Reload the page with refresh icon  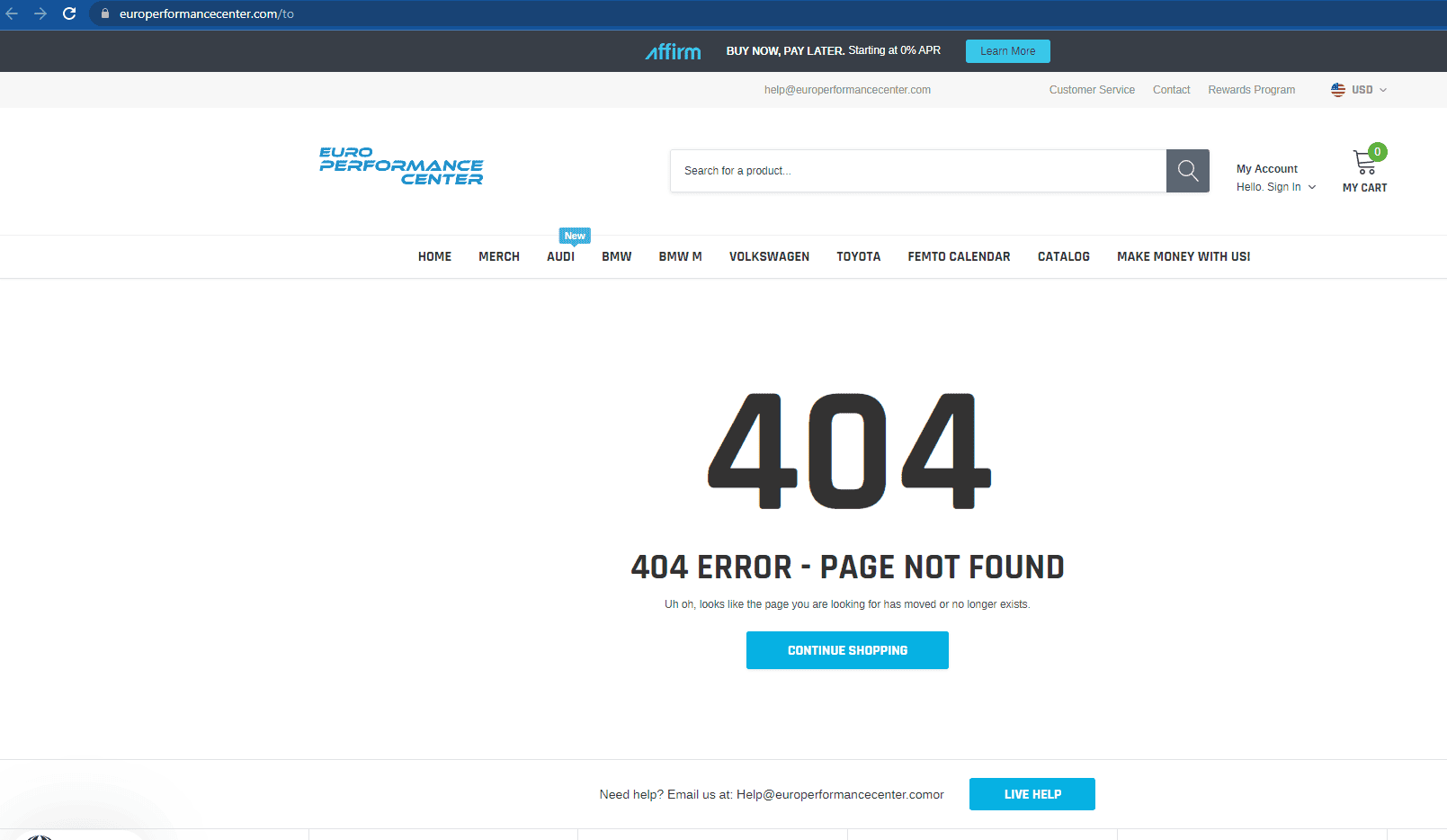click(x=69, y=13)
